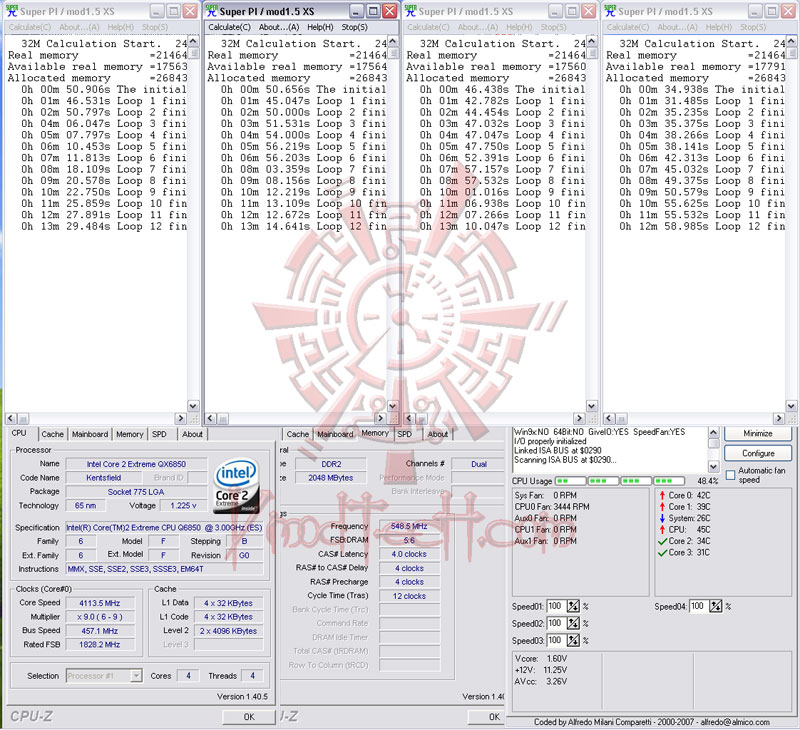Click the Channels # value Dual
800x730 pixels.
click(479, 464)
